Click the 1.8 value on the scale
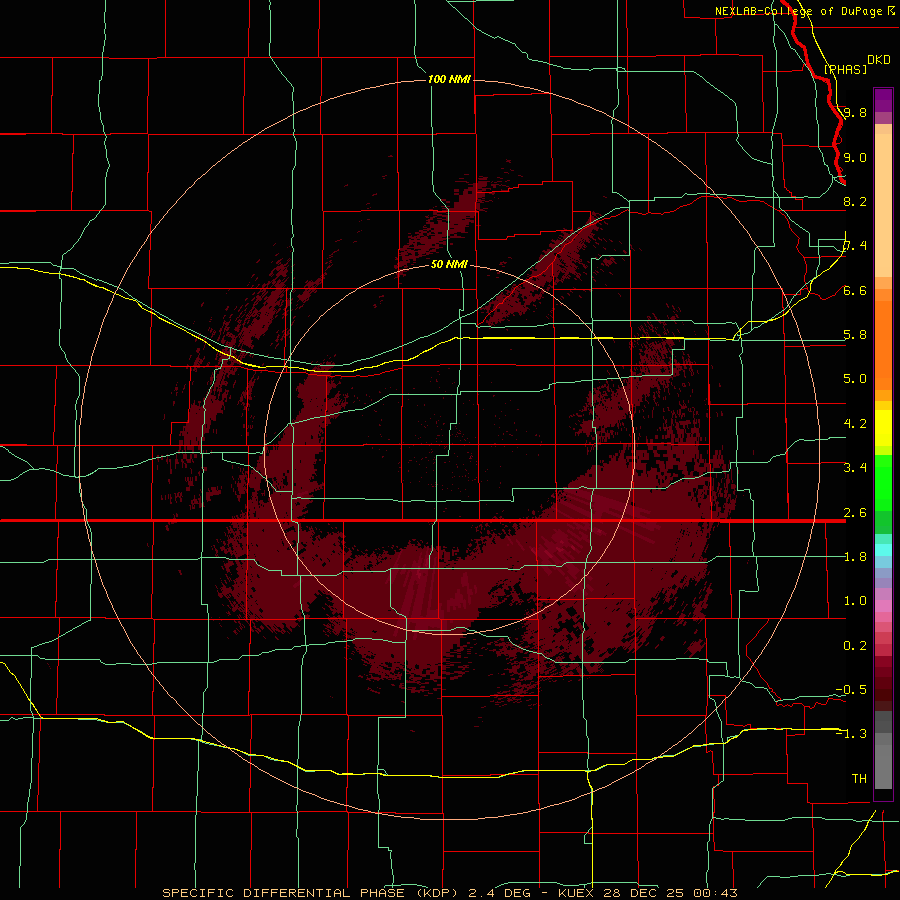900x900 pixels. click(x=855, y=557)
